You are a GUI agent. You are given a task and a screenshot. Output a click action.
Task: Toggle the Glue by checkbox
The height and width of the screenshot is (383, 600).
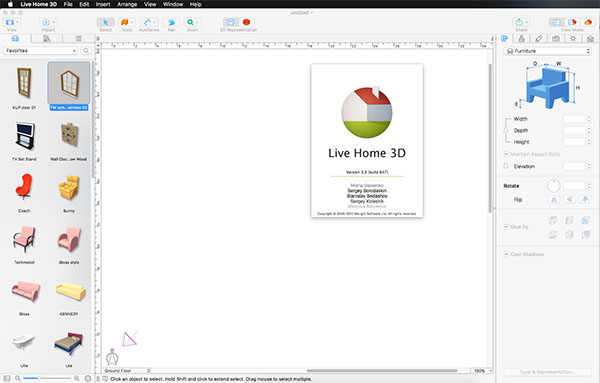click(506, 227)
